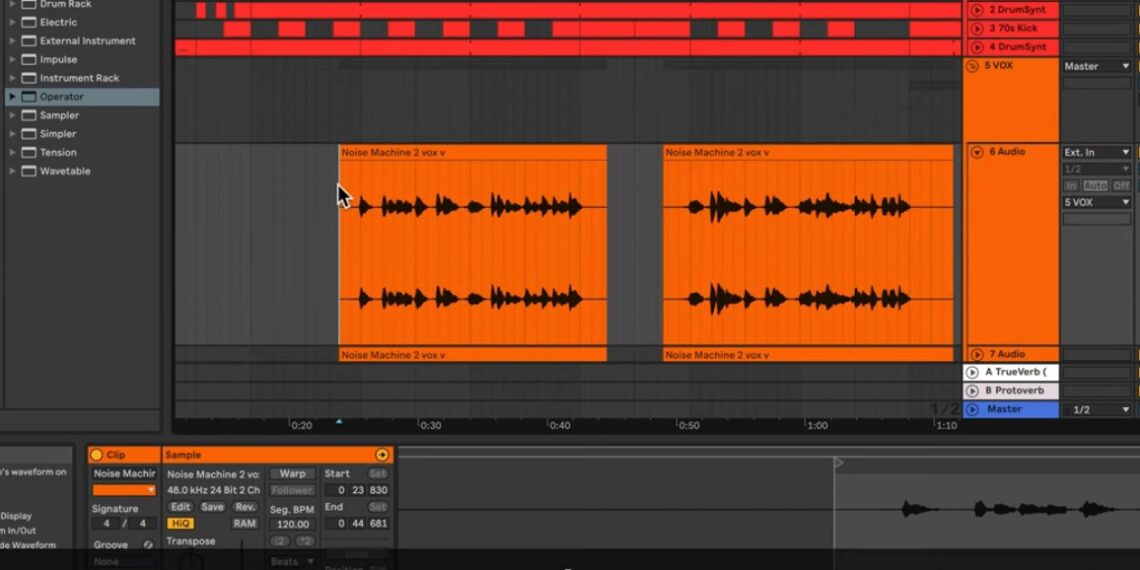Image resolution: width=1140 pixels, height=570 pixels.
Task: Click the 5 VOX track fold button
Action: coord(972,66)
